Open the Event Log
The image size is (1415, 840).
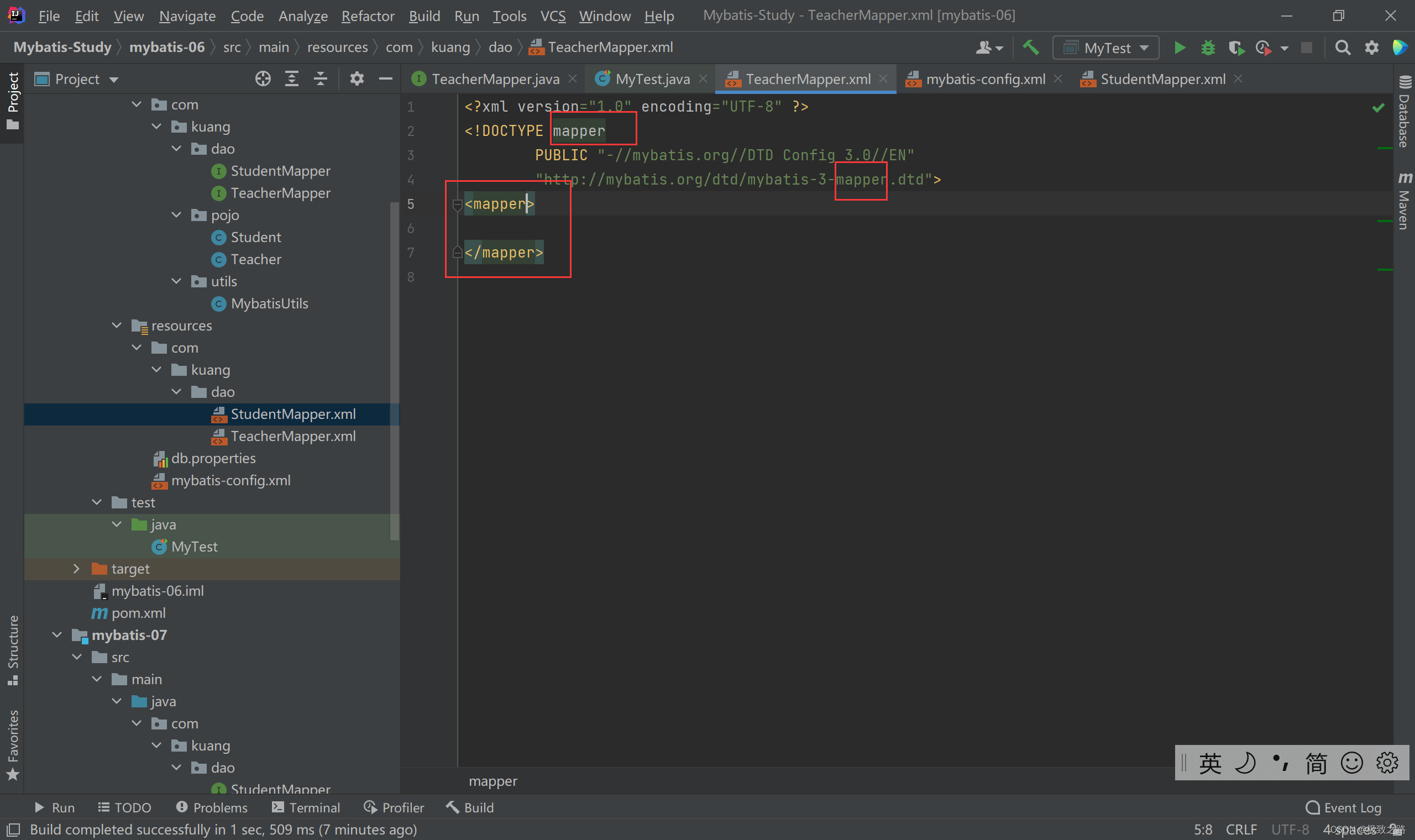coord(1343,807)
